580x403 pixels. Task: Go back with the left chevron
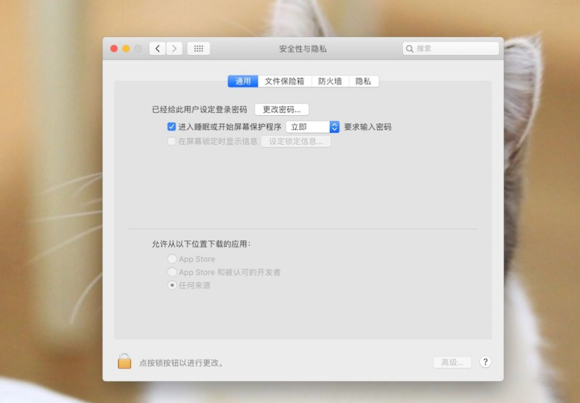(x=158, y=48)
